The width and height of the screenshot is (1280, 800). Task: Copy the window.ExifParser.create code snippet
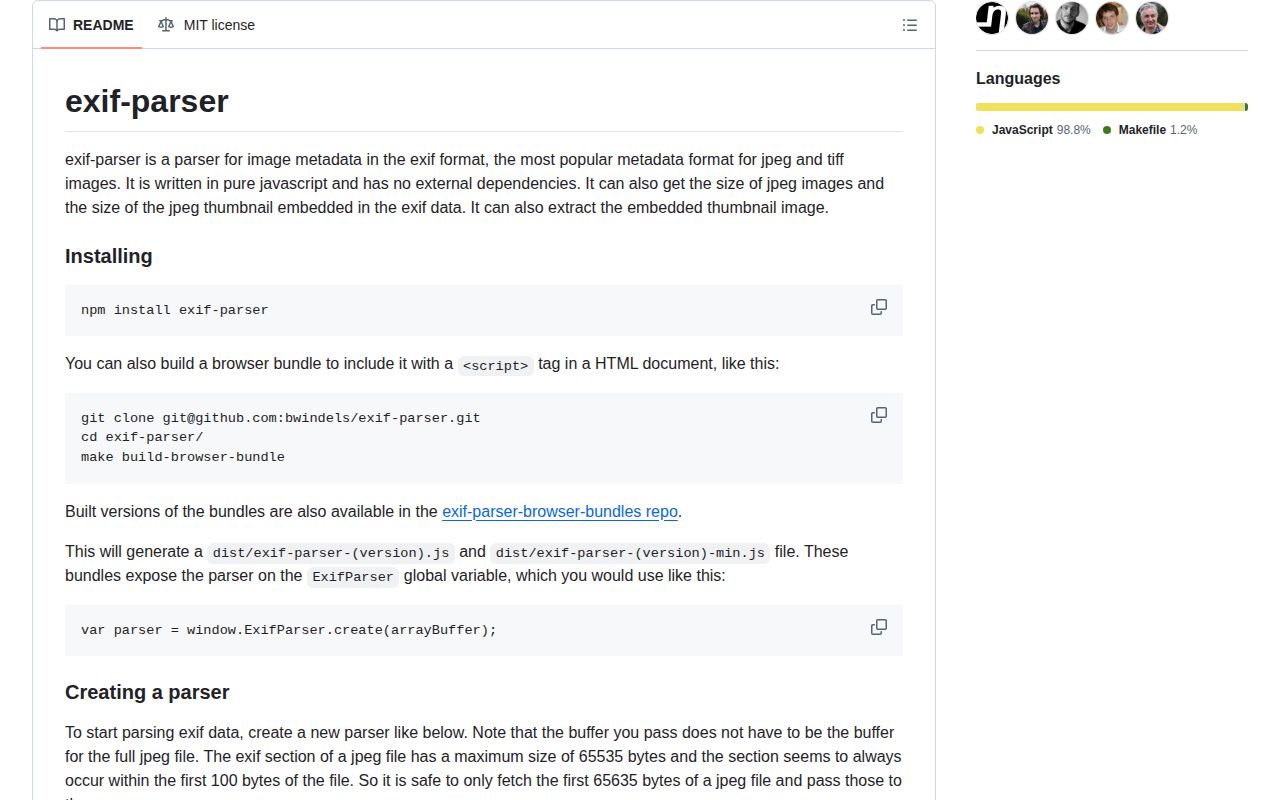879,627
